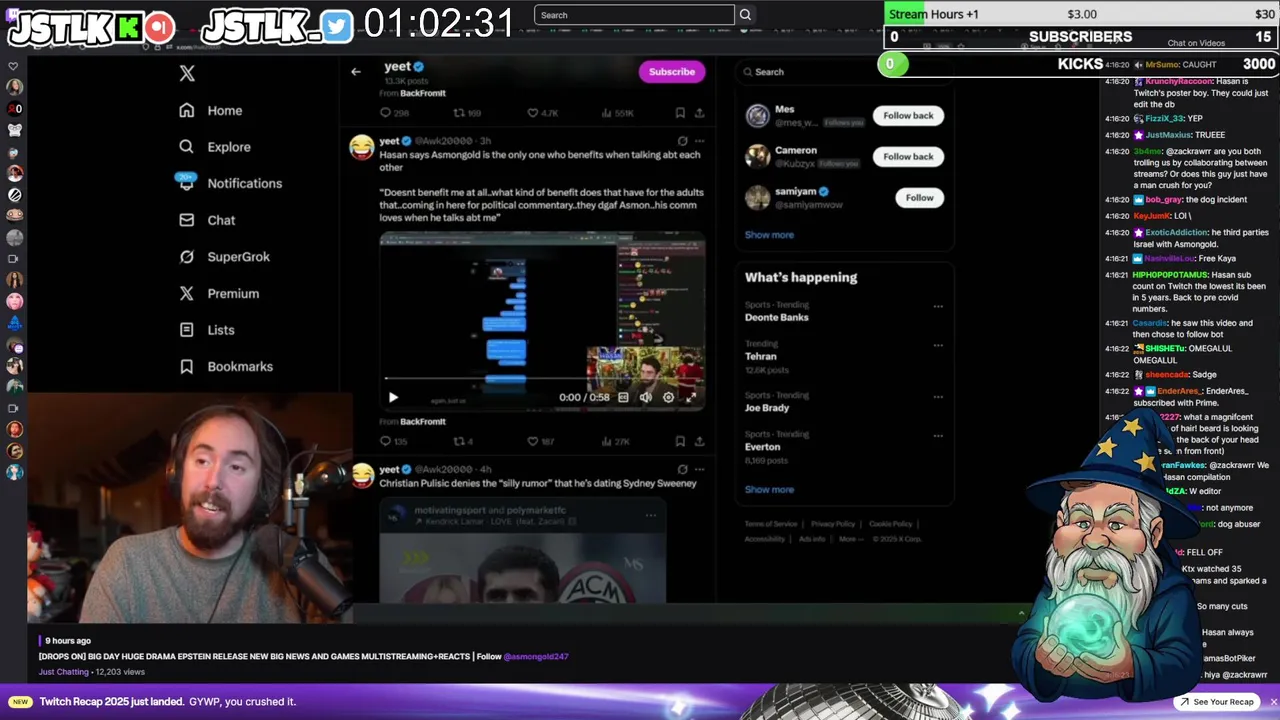This screenshot has width=1280, height=720.
Task: Open the Ads info footer link
Action: 812,539
